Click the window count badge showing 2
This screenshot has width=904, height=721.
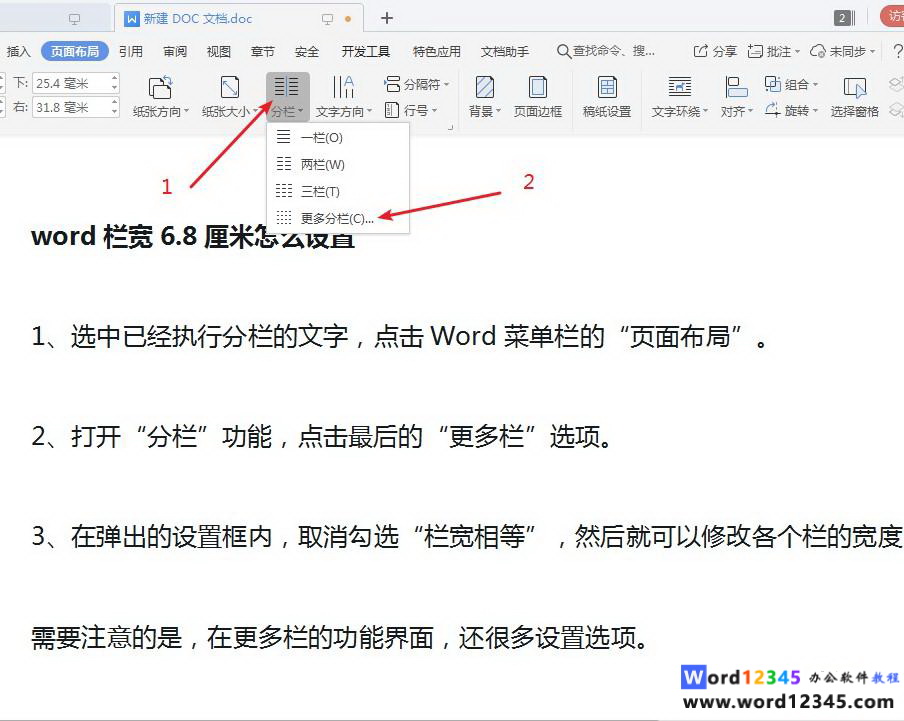click(x=843, y=18)
